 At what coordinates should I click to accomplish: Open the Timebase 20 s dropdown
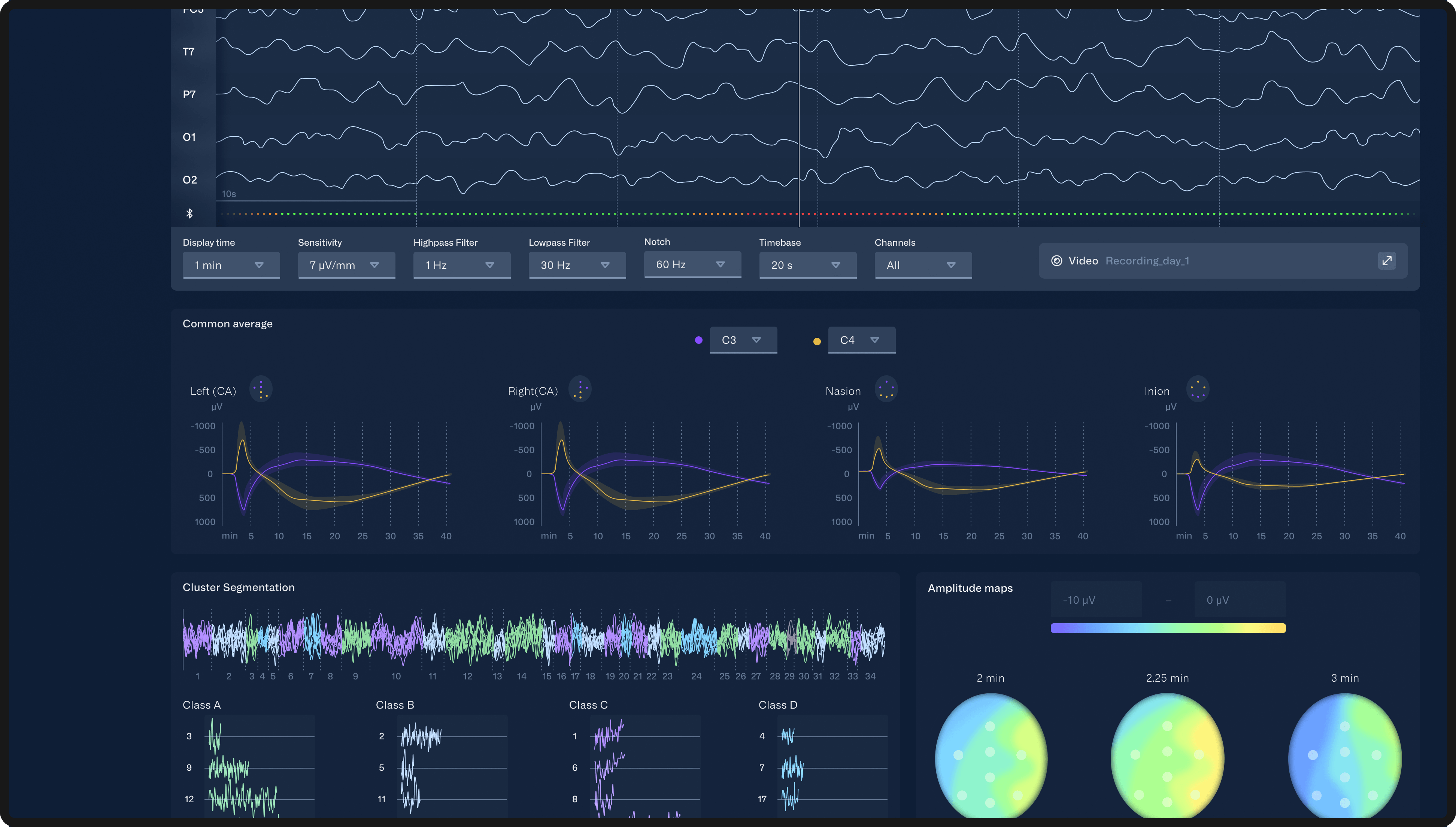click(807, 265)
